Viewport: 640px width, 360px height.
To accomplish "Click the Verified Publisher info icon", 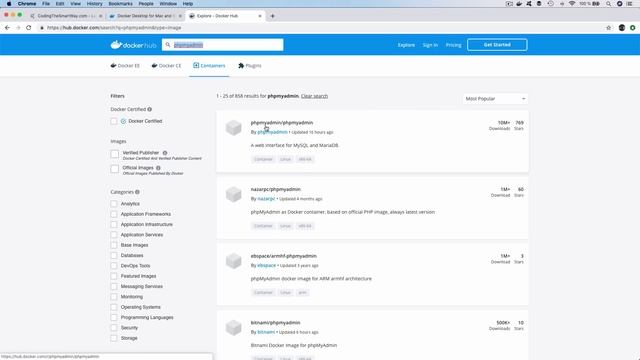I will click(x=165, y=153).
